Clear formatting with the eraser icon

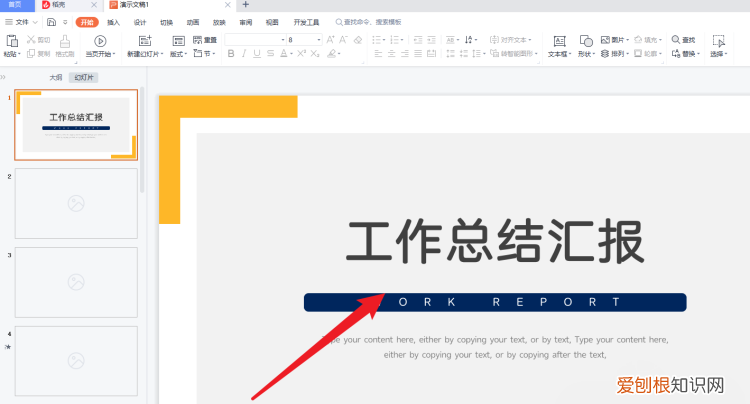358,40
